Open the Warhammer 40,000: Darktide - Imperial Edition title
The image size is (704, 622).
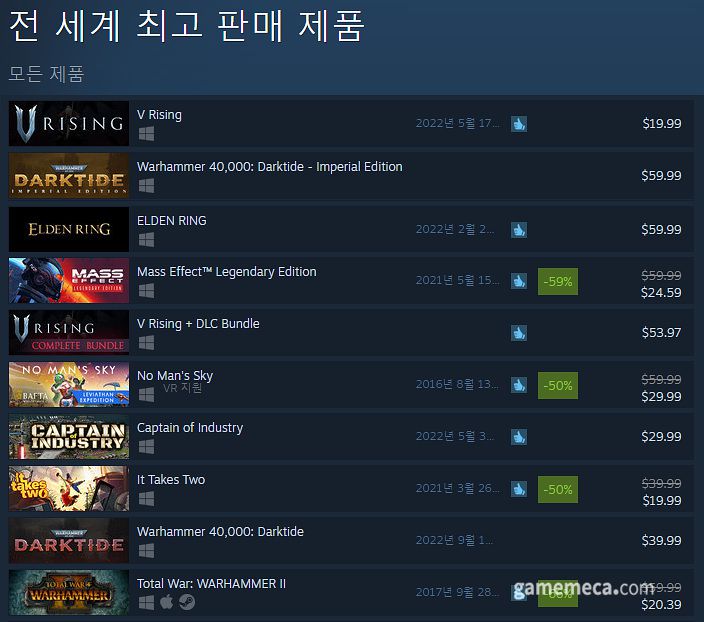[269, 167]
